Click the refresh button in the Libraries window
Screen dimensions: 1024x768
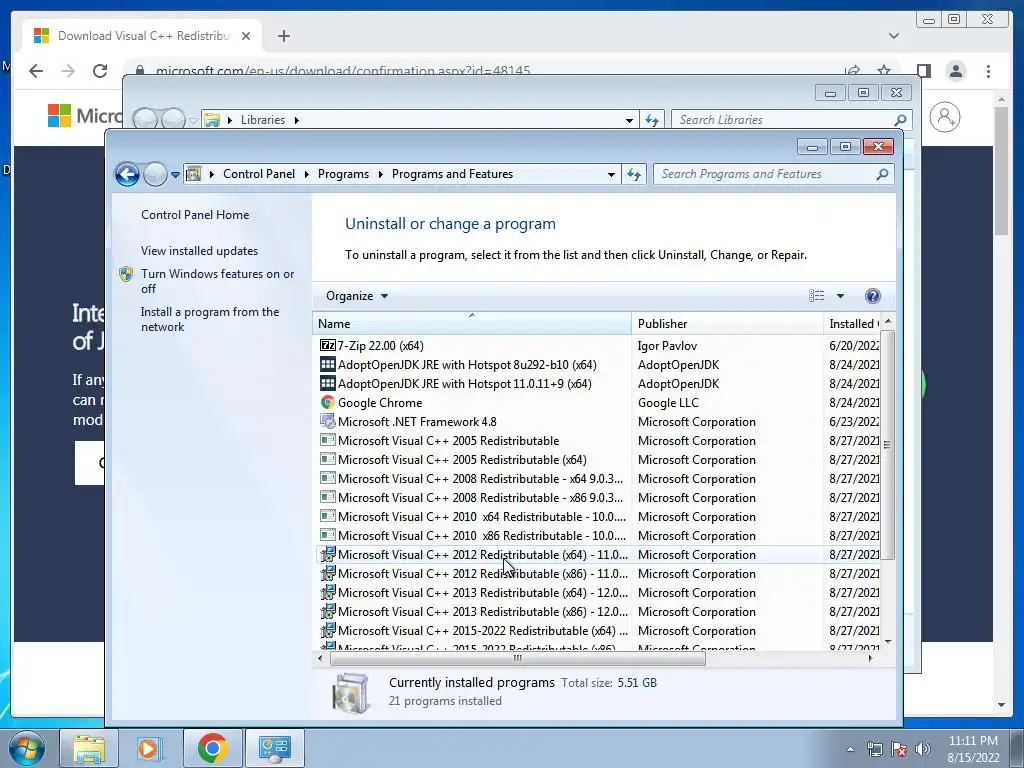pos(652,120)
